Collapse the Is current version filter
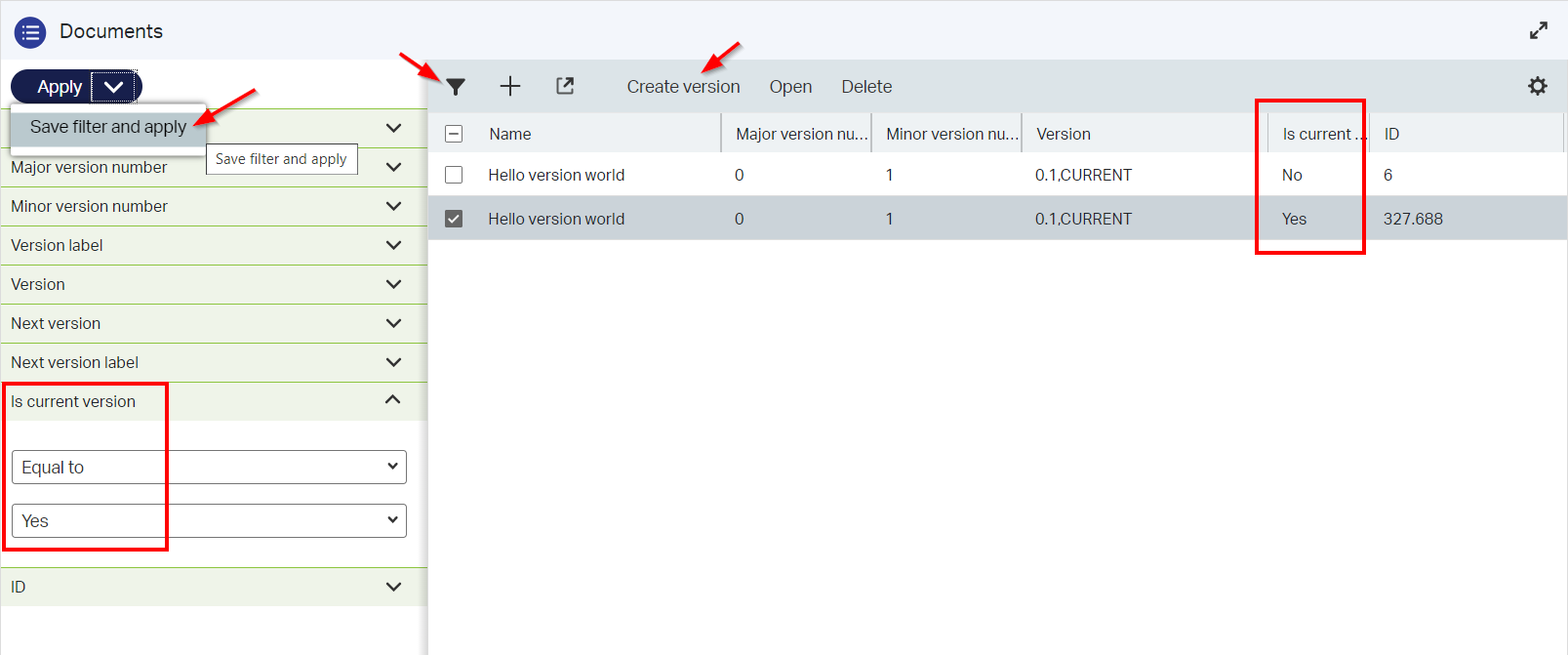The width and height of the screenshot is (1568, 655). click(x=393, y=400)
